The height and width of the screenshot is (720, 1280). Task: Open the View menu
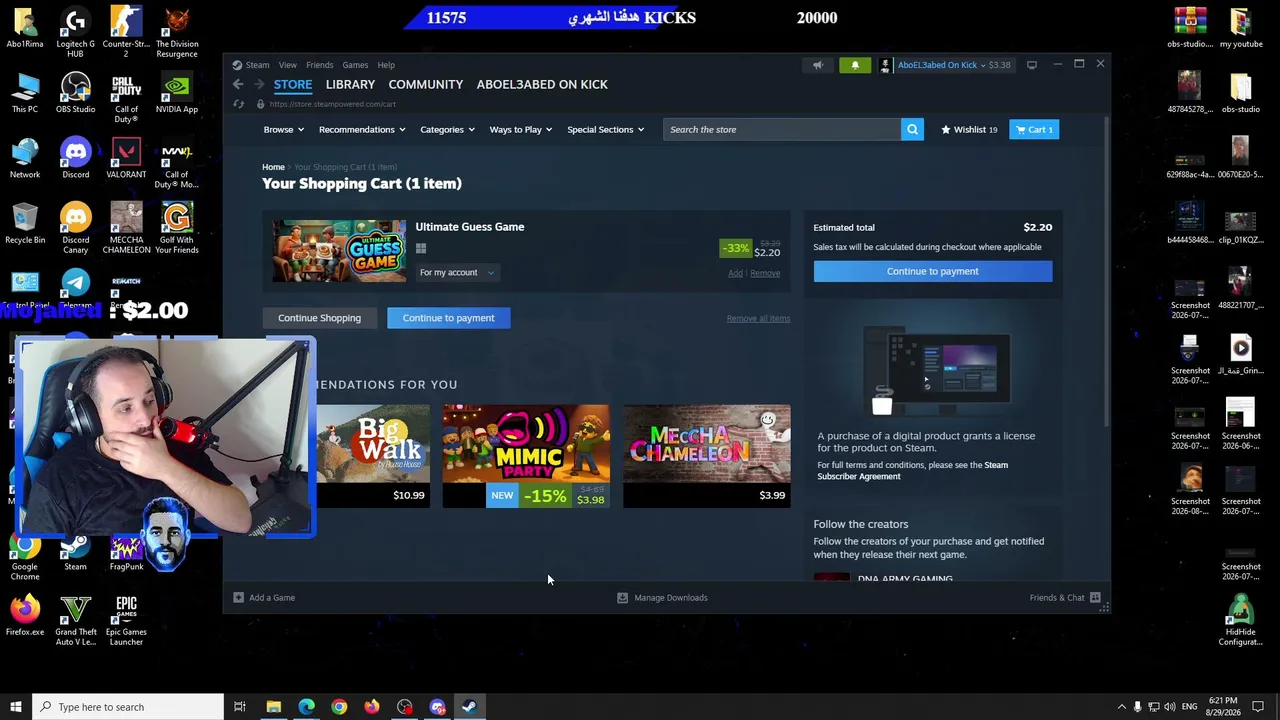pos(287,65)
